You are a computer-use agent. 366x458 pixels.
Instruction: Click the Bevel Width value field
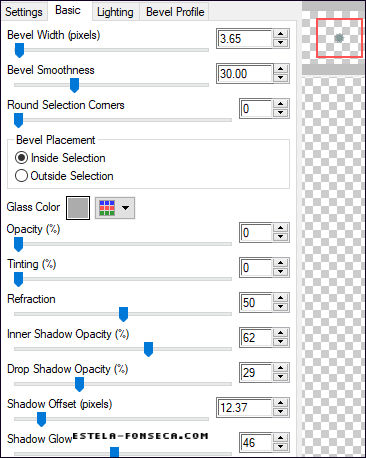tap(245, 39)
